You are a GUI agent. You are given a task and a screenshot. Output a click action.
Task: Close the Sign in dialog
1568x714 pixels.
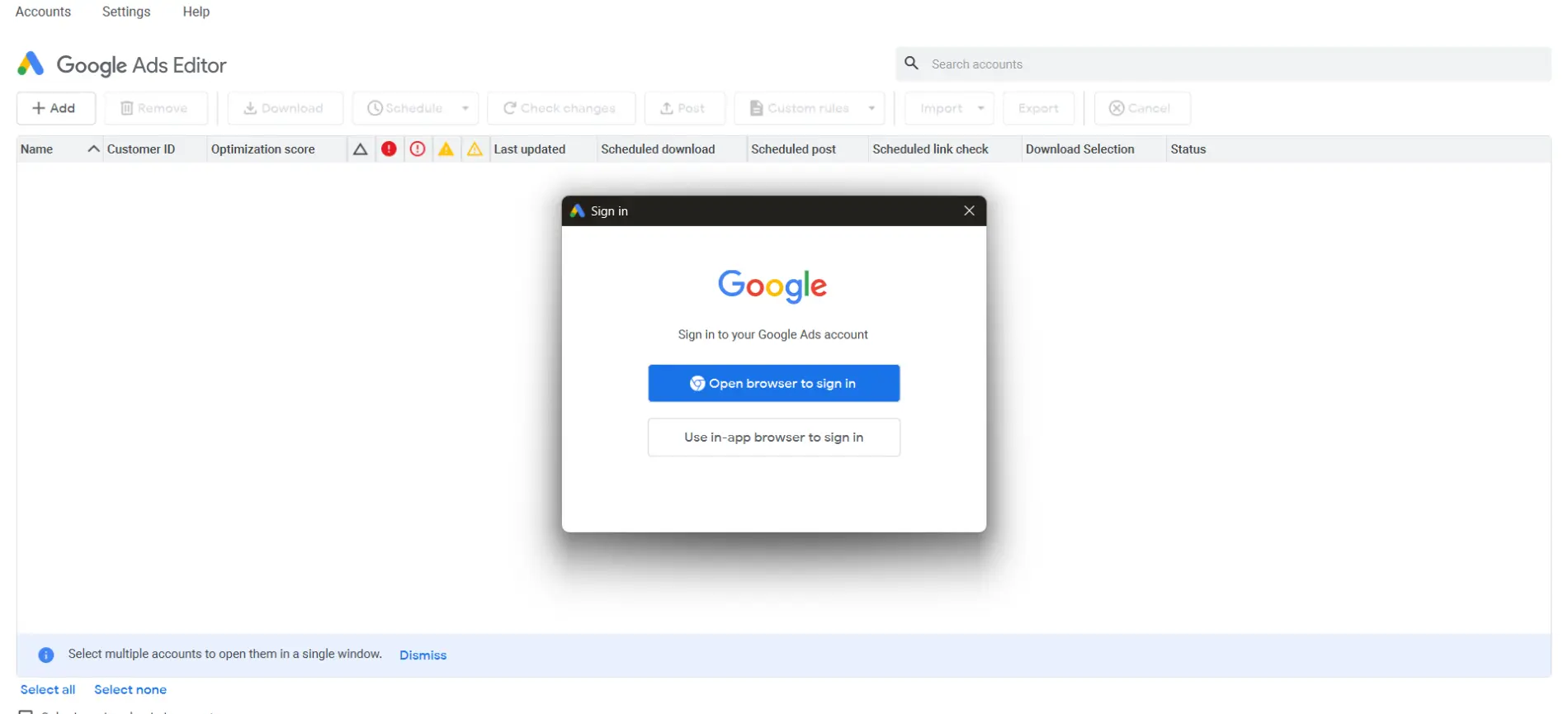[969, 211]
